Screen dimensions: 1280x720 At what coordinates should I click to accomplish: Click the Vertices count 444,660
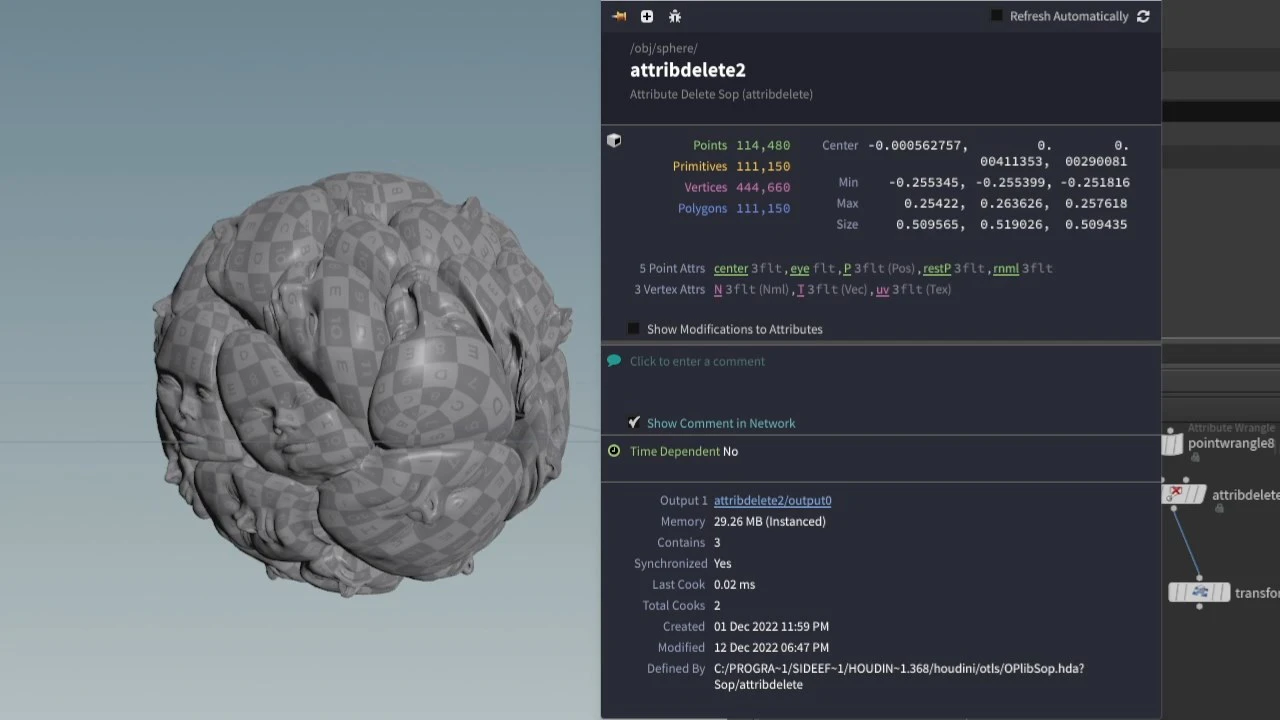tap(763, 187)
